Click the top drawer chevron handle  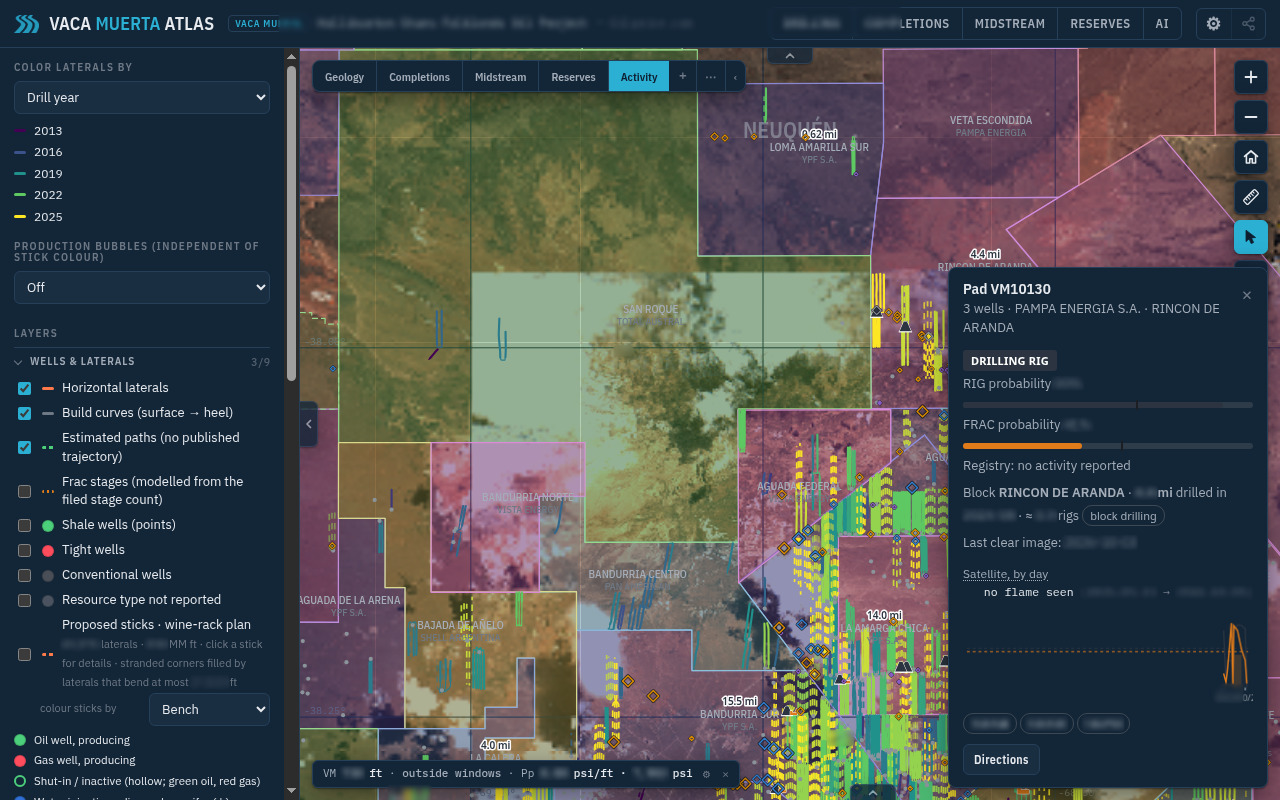[790, 56]
